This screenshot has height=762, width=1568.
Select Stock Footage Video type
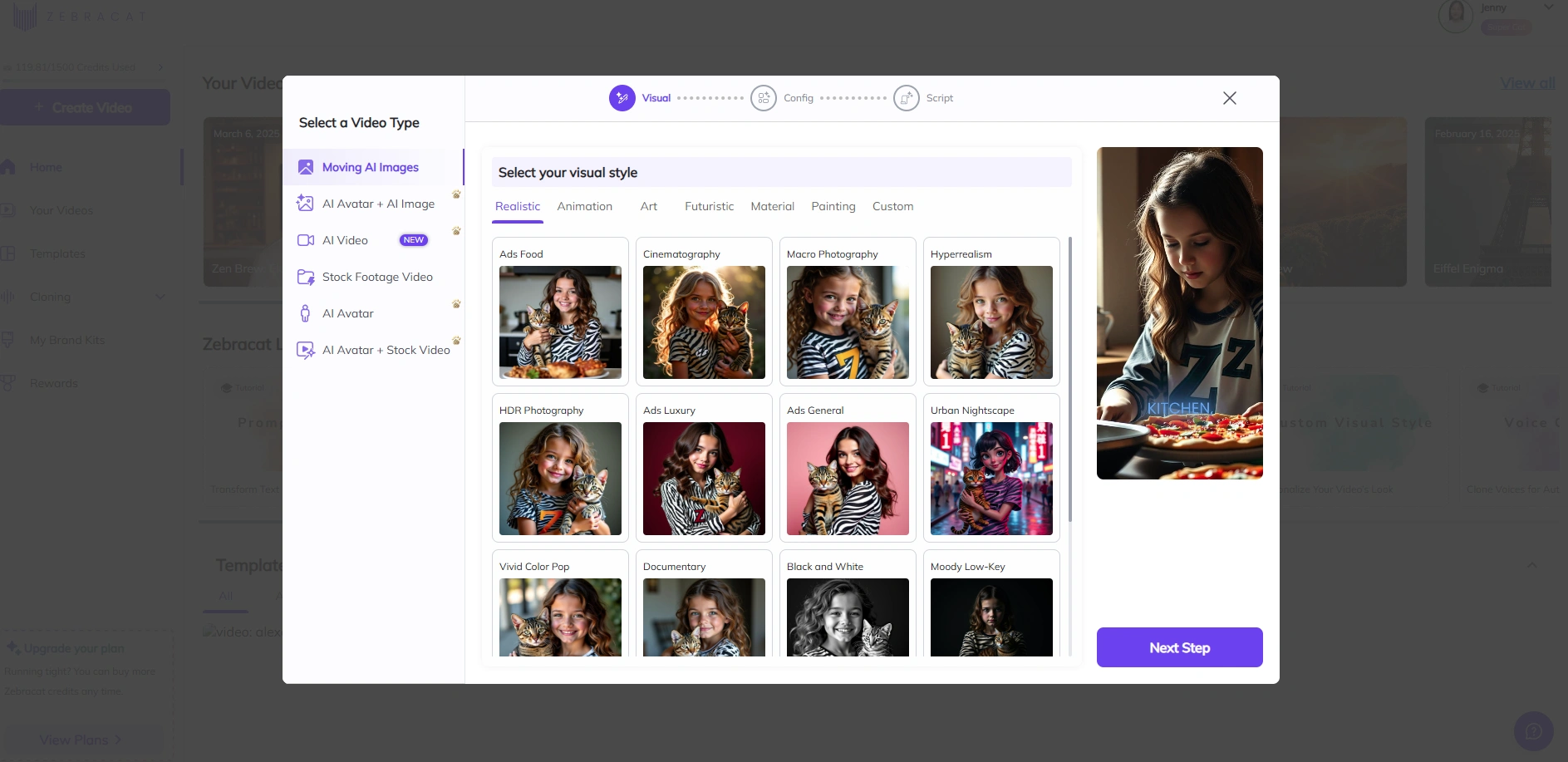coord(373,277)
